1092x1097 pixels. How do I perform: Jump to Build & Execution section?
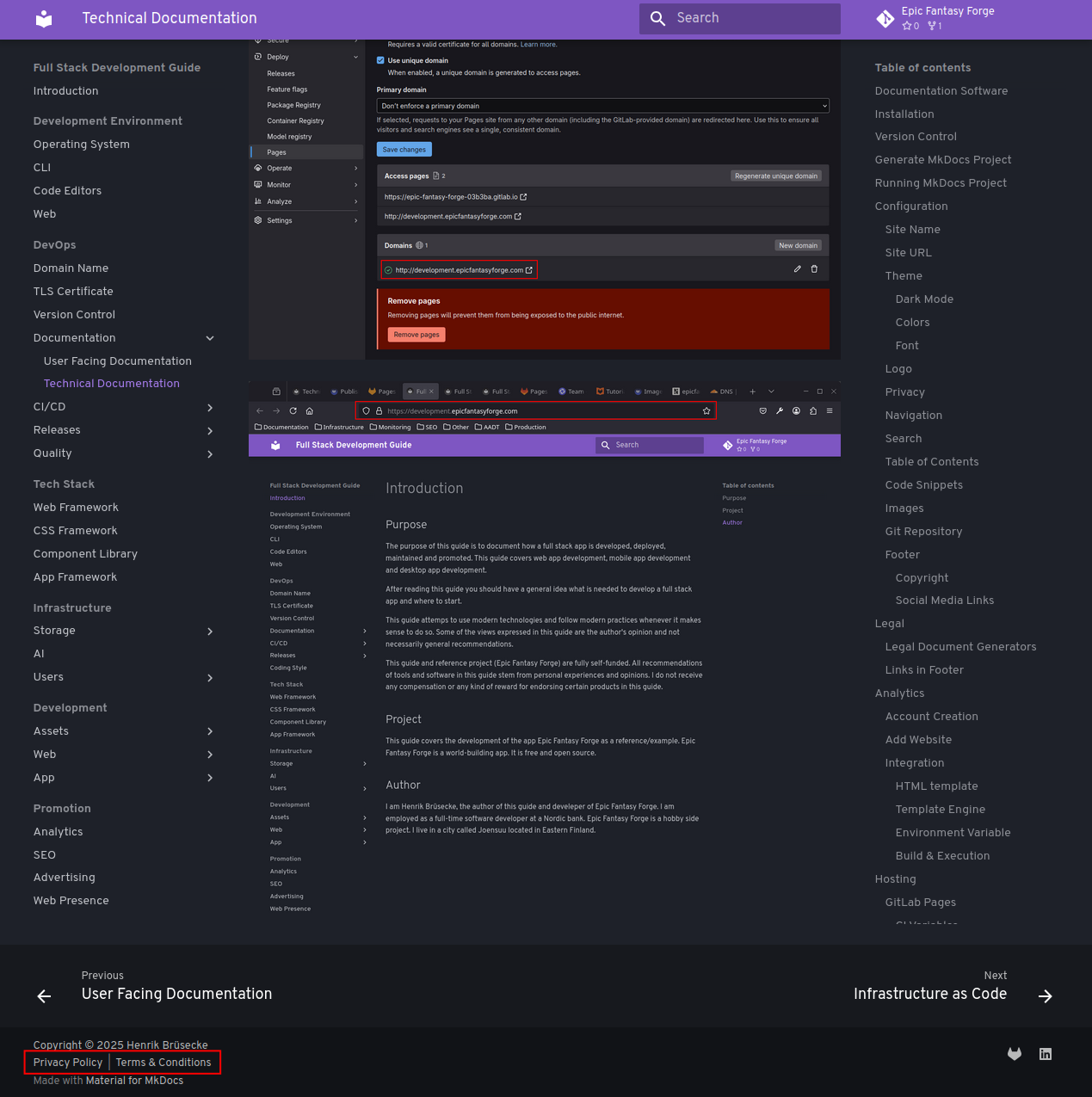943,856
